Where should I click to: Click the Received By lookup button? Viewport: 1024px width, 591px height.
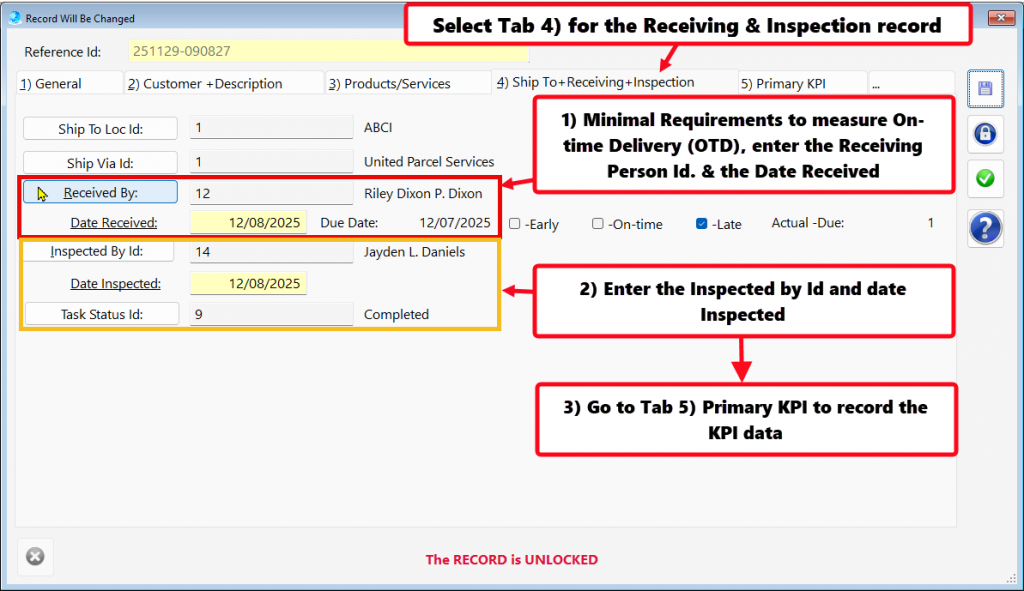(x=100, y=192)
